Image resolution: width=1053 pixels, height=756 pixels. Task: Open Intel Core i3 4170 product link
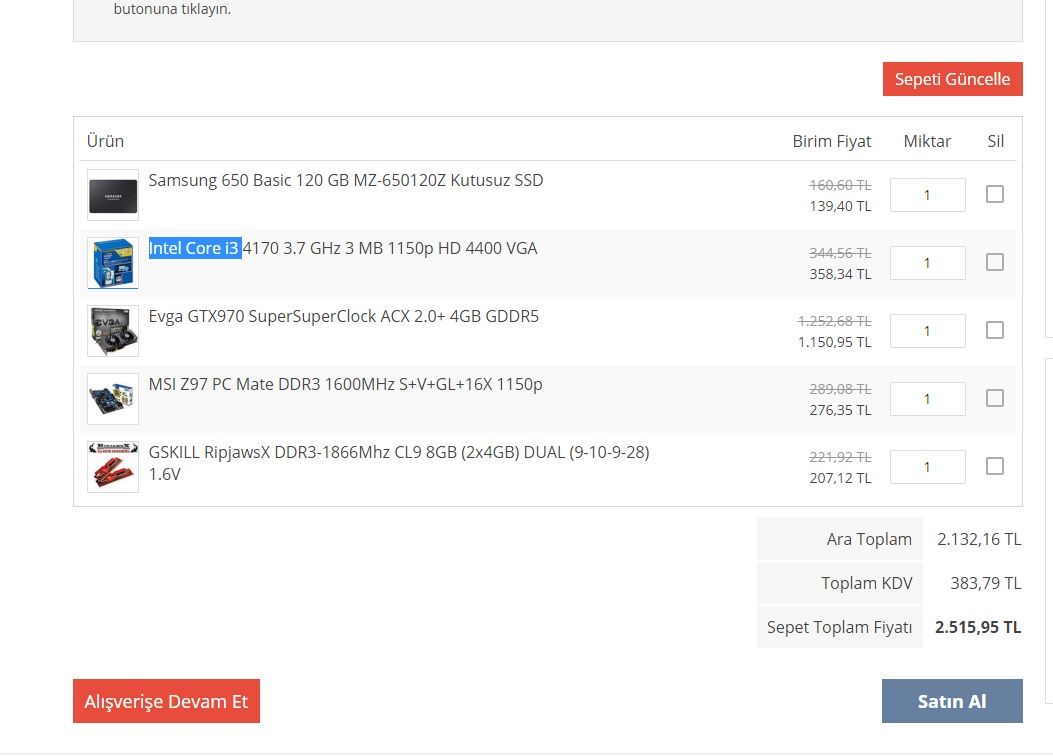(x=343, y=248)
